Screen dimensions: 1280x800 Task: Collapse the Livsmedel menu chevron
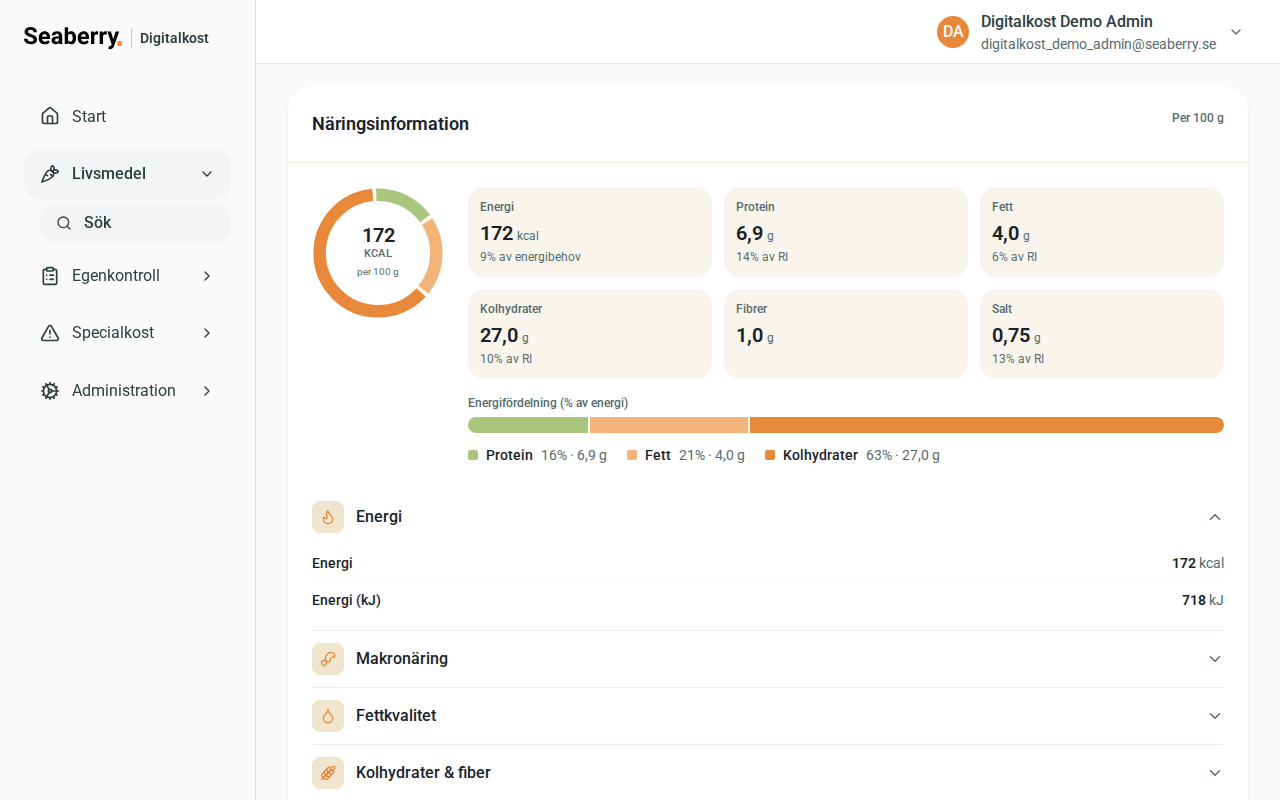click(207, 174)
